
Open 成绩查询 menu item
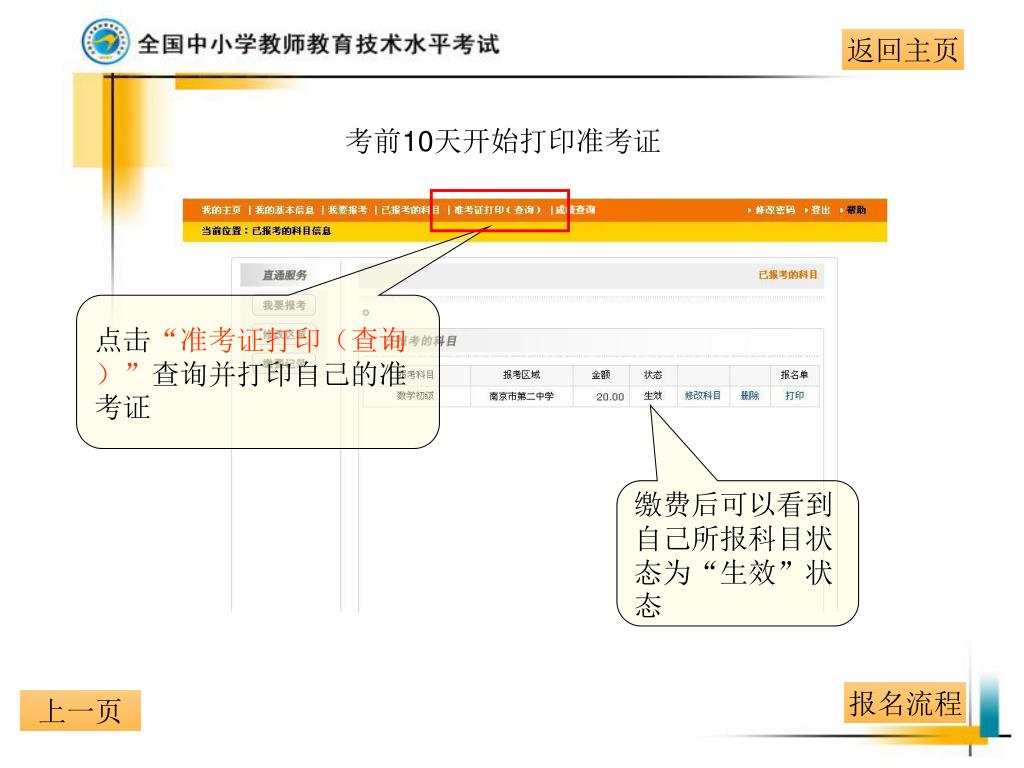tap(575, 210)
